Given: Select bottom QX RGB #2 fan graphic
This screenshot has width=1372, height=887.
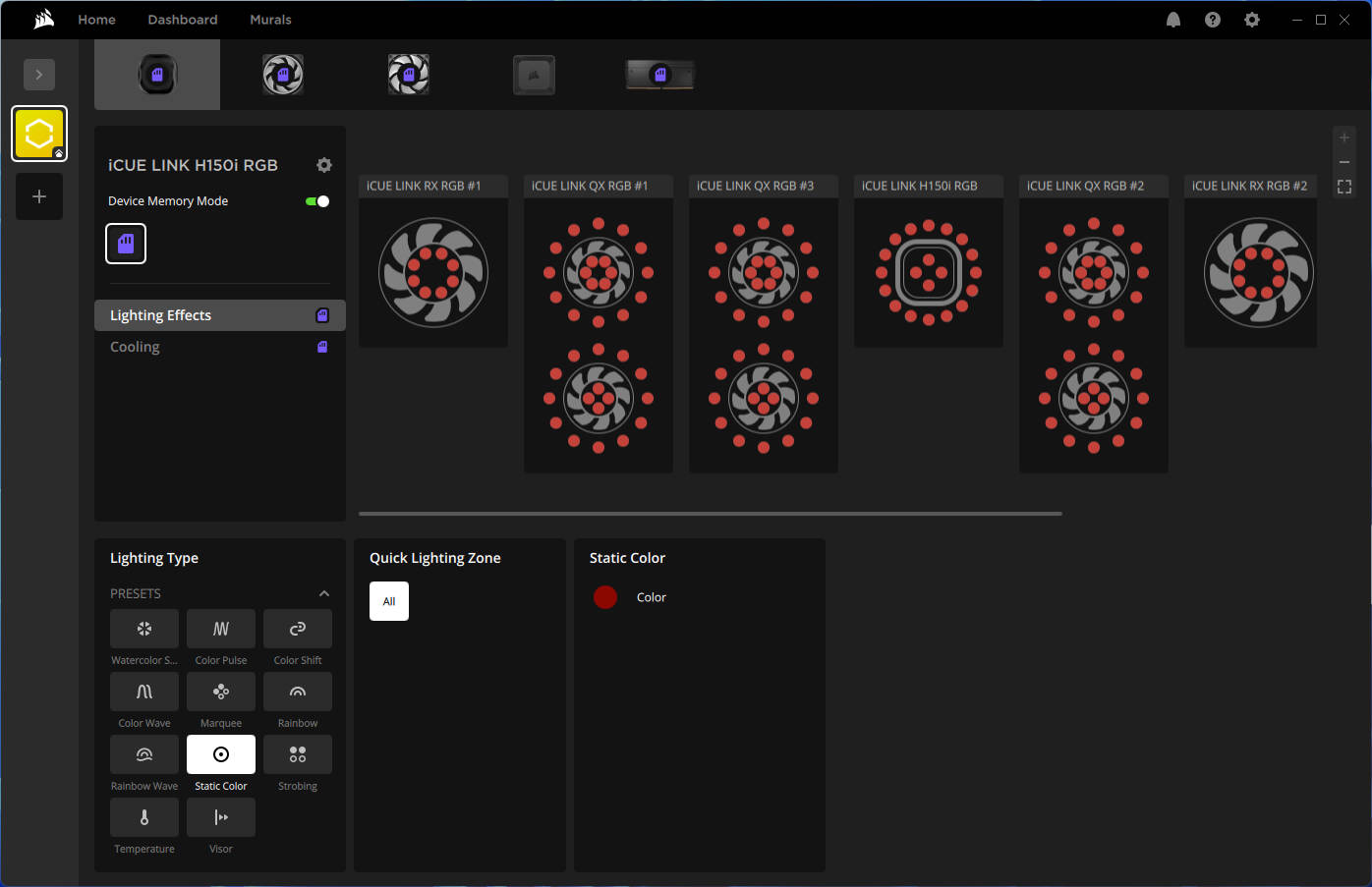Looking at the screenshot, I should tap(1094, 398).
